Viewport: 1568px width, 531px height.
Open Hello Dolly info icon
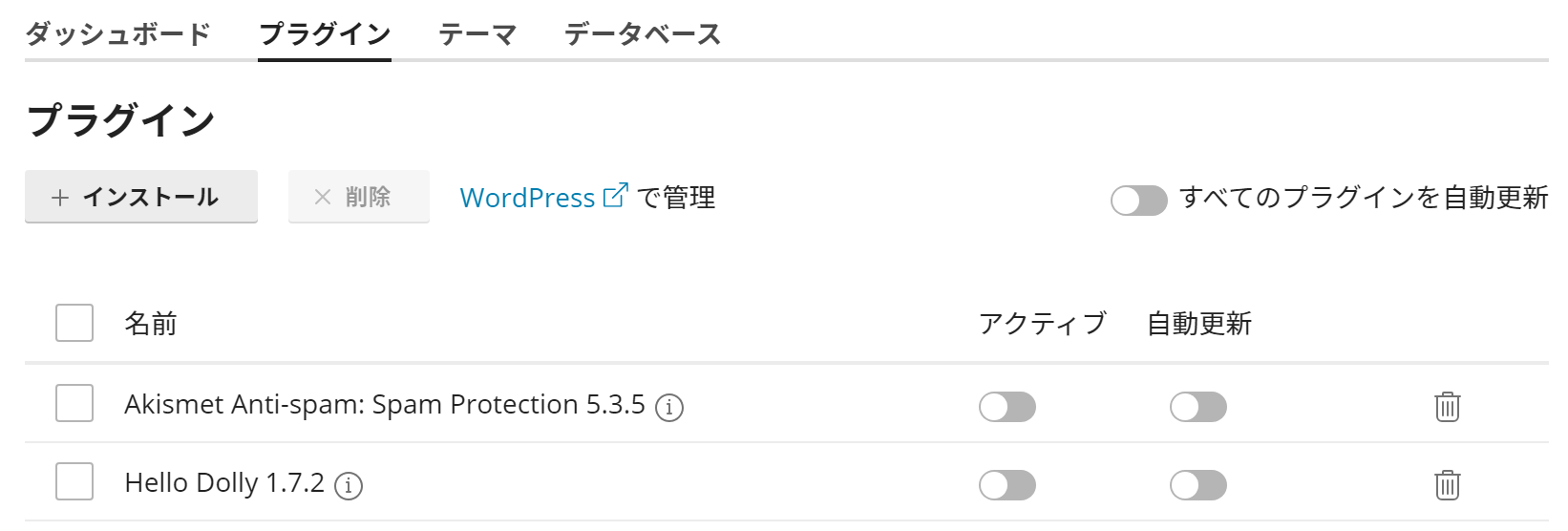[349, 486]
